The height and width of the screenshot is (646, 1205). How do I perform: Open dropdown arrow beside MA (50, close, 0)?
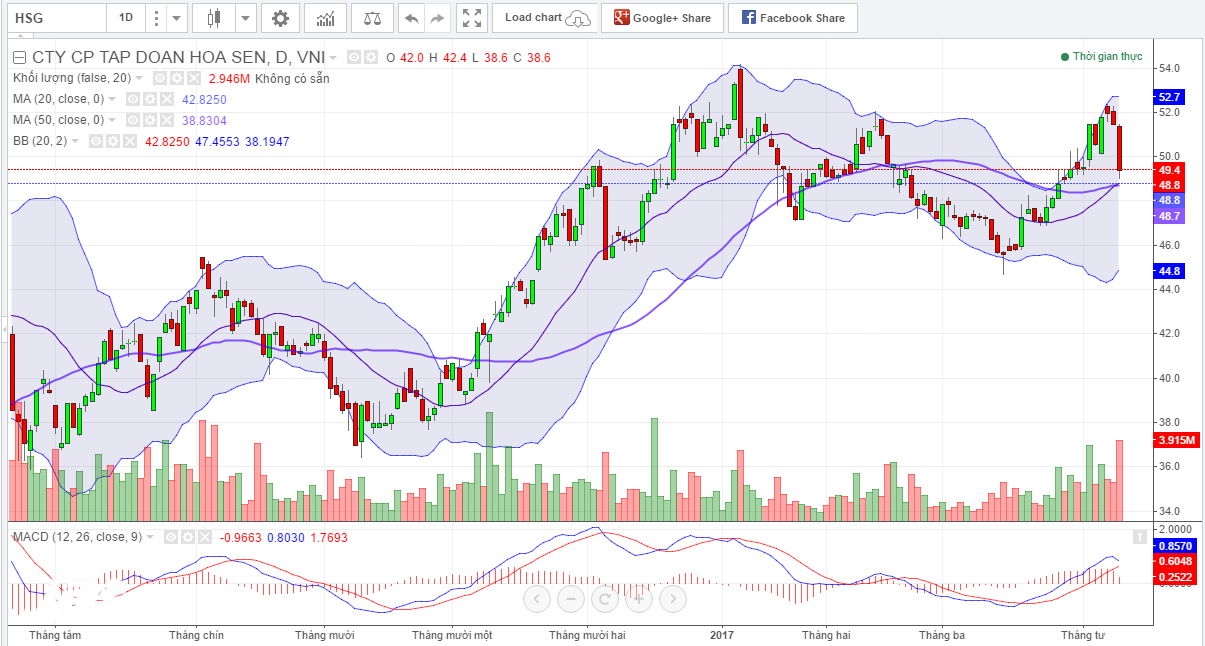[112, 120]
